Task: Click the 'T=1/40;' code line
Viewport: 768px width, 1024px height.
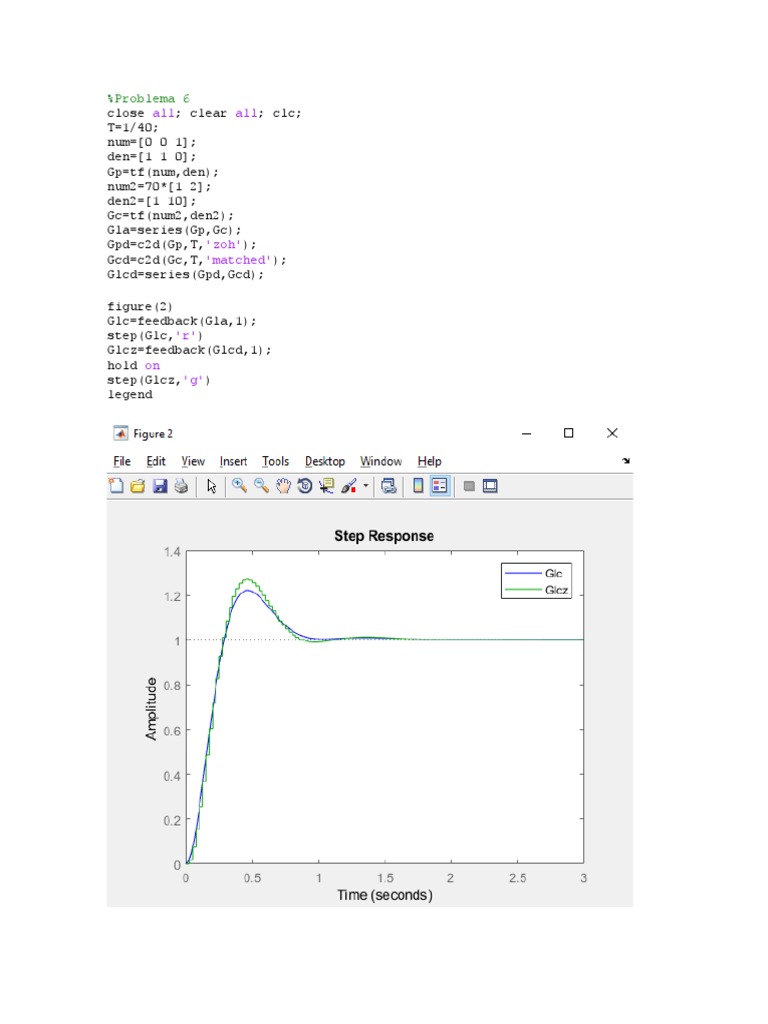Action: pos(133,127)
